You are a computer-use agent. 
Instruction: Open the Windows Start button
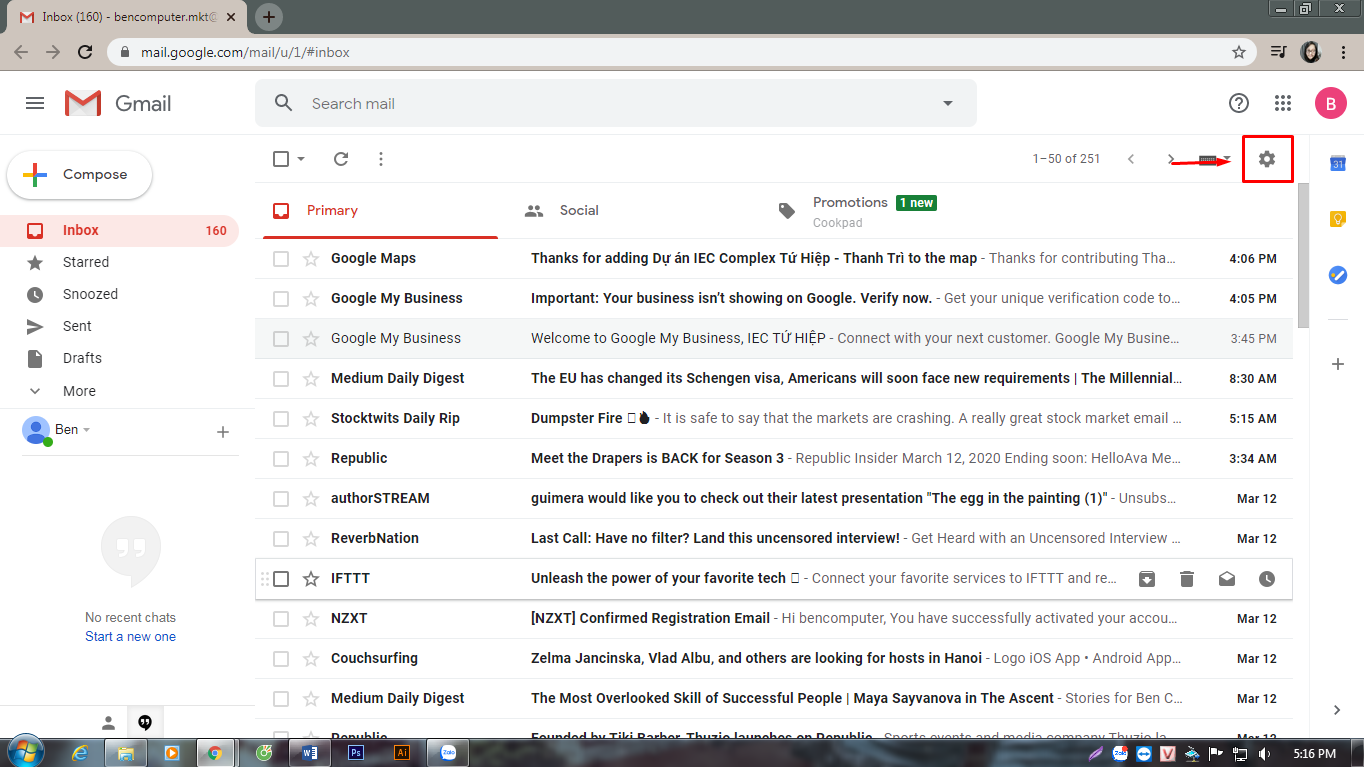click(x=24, y=752)
